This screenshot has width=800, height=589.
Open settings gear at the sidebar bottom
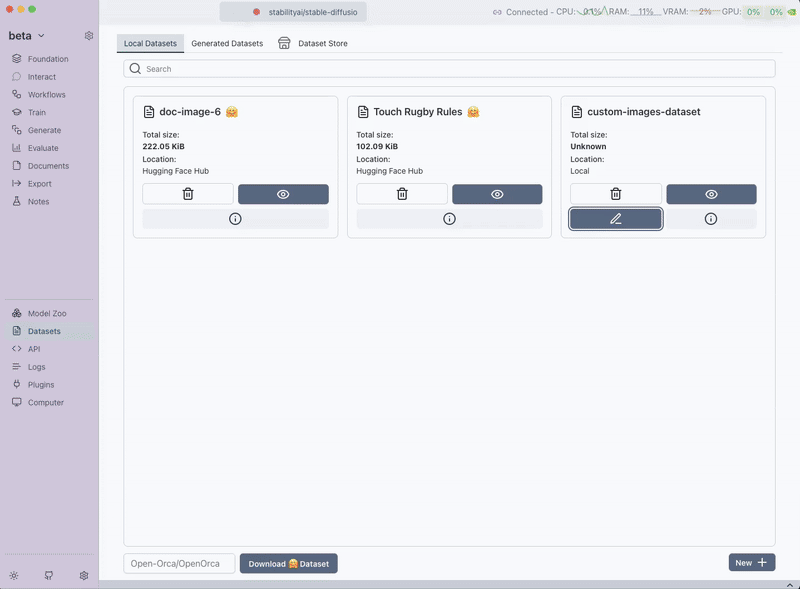click(x=84, y=576)
